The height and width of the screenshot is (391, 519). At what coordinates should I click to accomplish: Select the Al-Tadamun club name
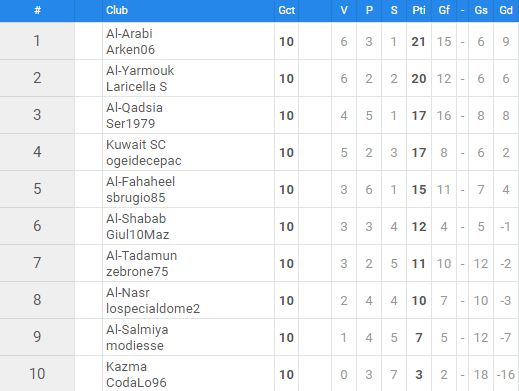pyautogui.click(x=141, y=256)
